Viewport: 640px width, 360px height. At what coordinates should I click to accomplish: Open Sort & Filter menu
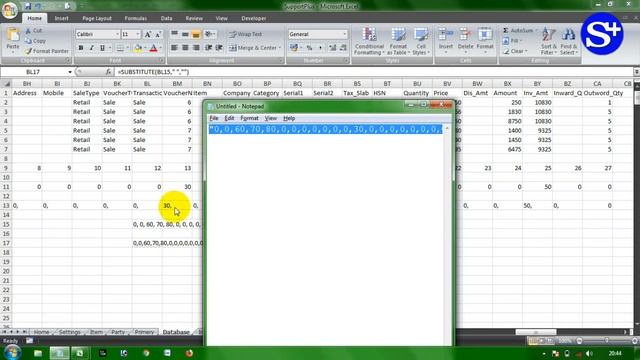(x=549, y=41)
